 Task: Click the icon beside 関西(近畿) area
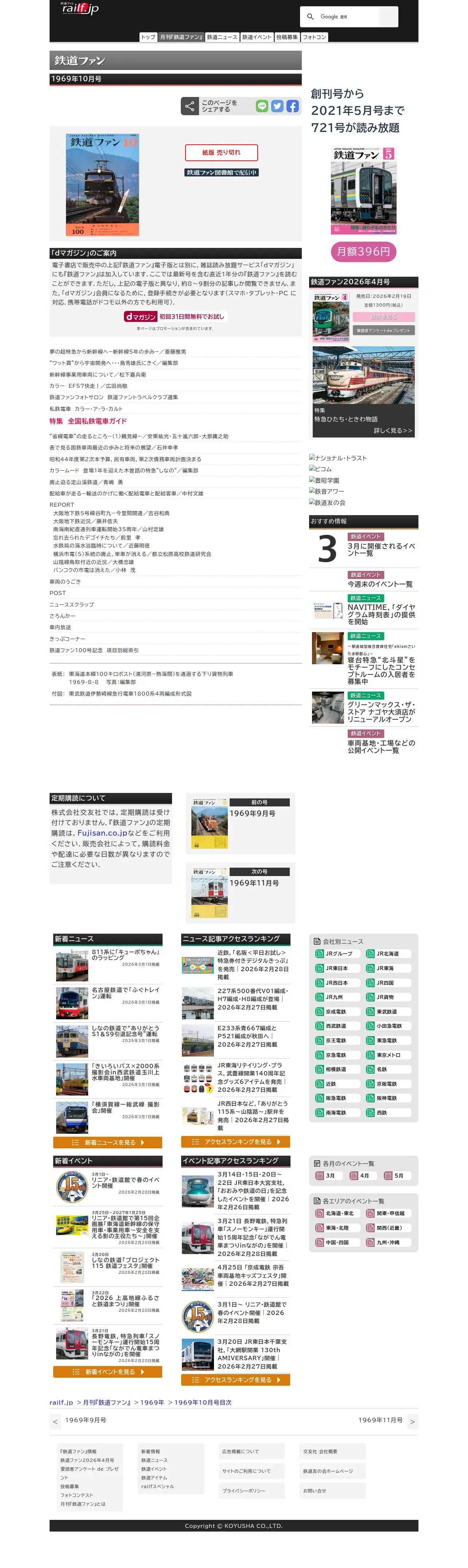pyautogui.click(x=370, y=1228)
